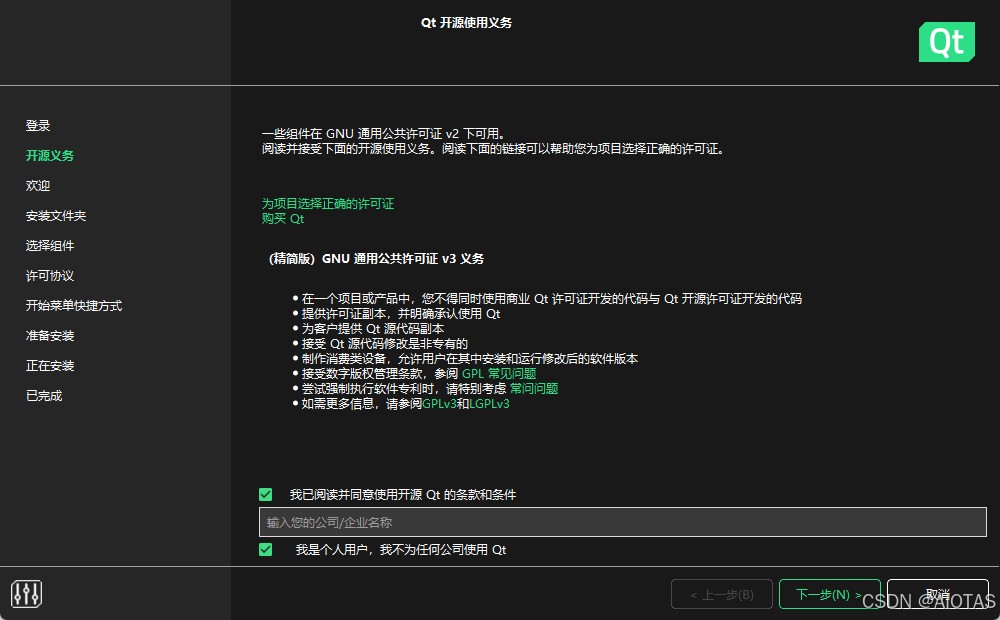Click 取消 button

(938, 594)
